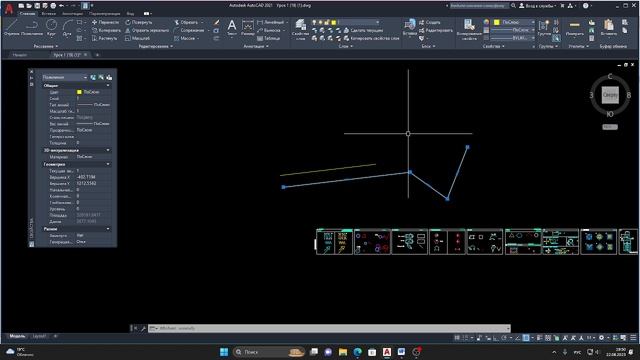This screenshot has height=360, width=640.
Task: Click the Редактировать block button
Action: (436, 30)
